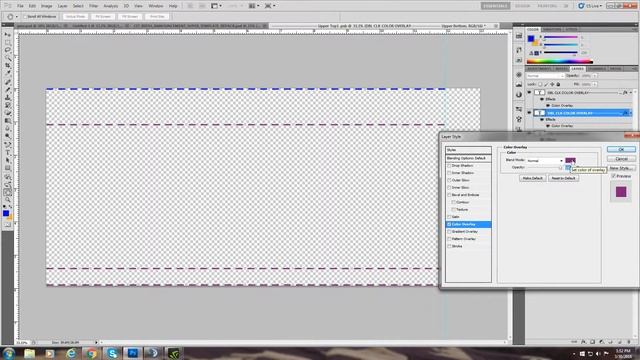Select the Horizontal Type tool
The width and height of the screenshot is (640, 360).
[8, 152]
